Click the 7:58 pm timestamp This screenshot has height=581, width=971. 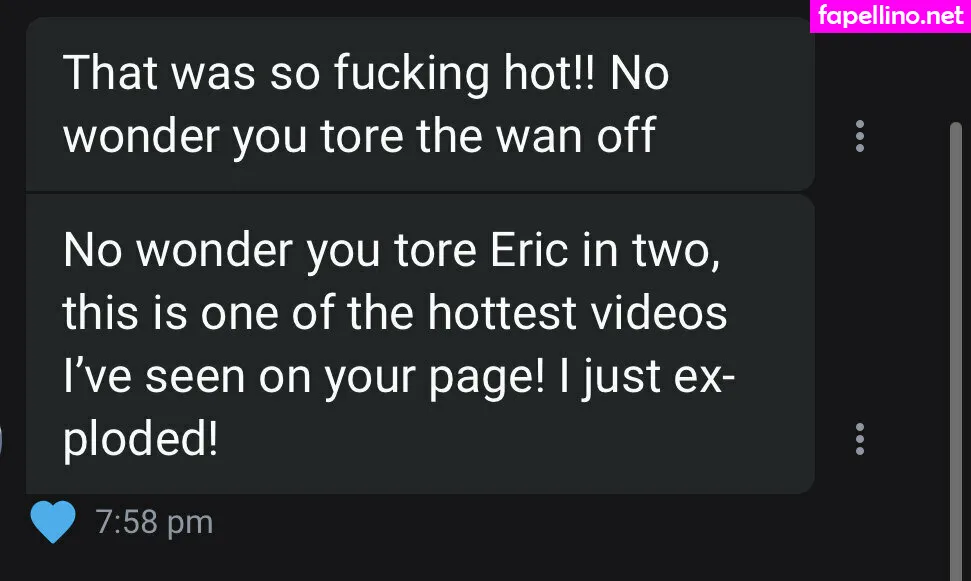tap(154, 522)
